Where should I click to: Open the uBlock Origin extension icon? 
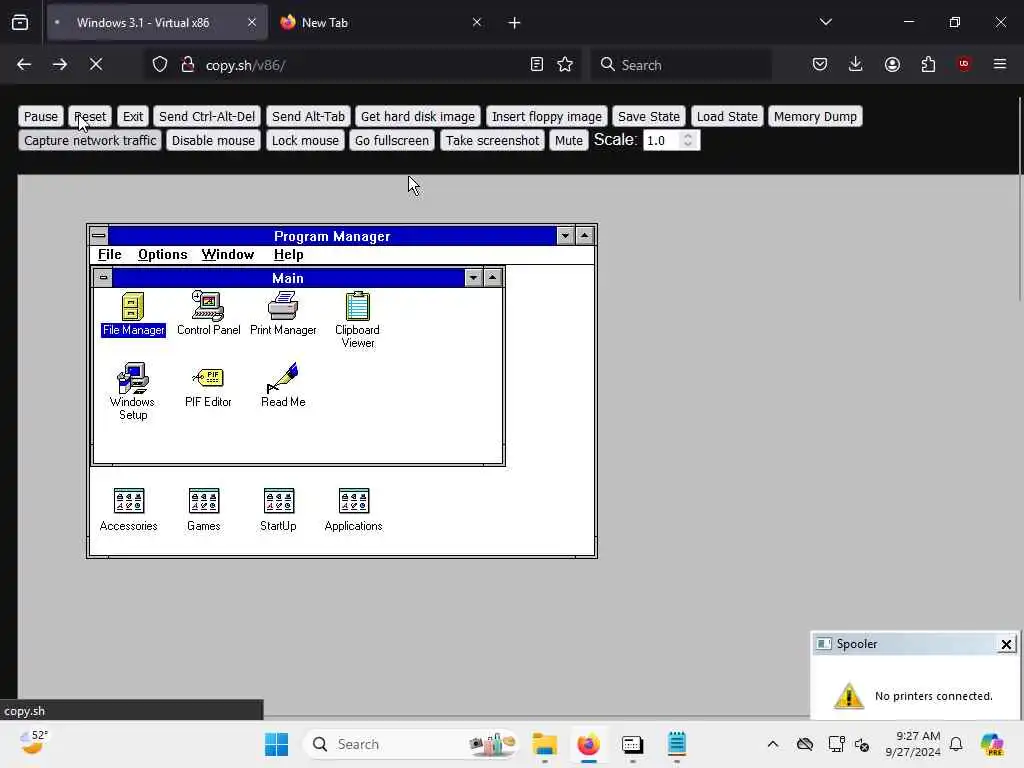point(964,64)
